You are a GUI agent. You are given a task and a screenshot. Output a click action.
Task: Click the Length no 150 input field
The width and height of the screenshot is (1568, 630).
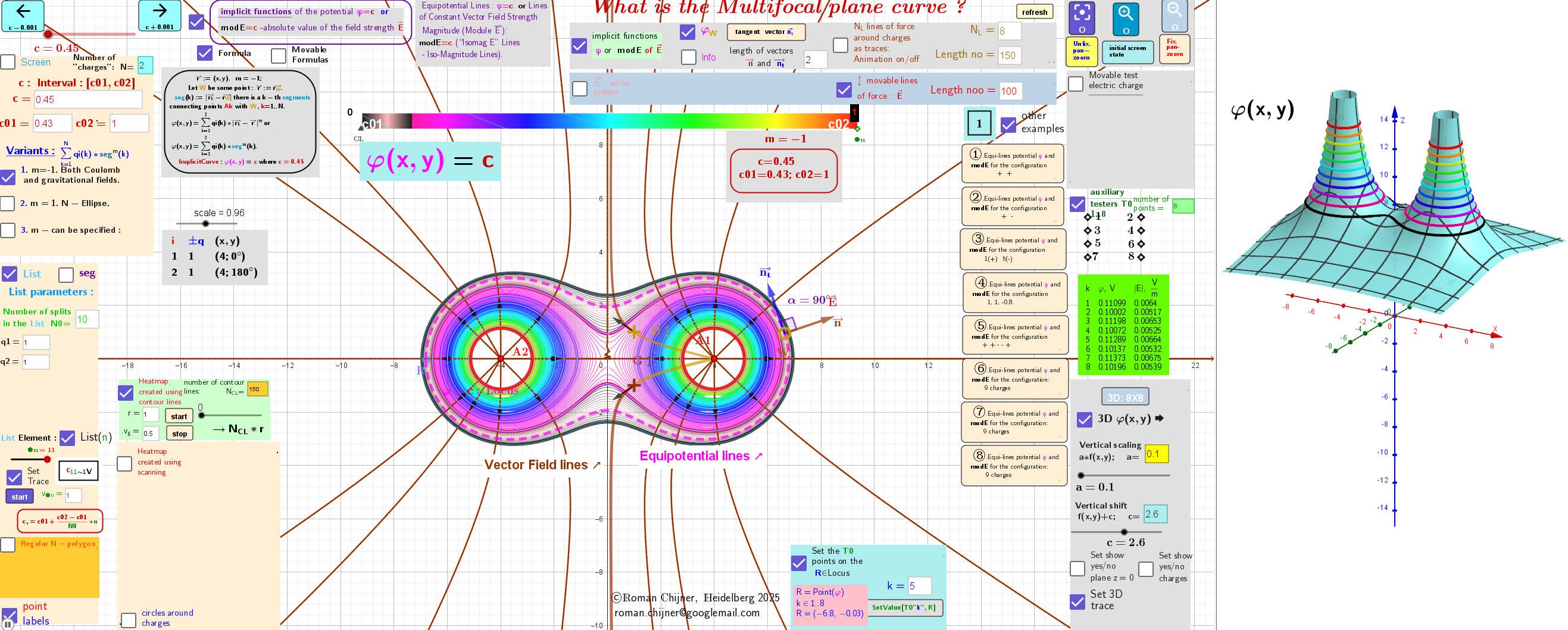[x=1008, y=55]
